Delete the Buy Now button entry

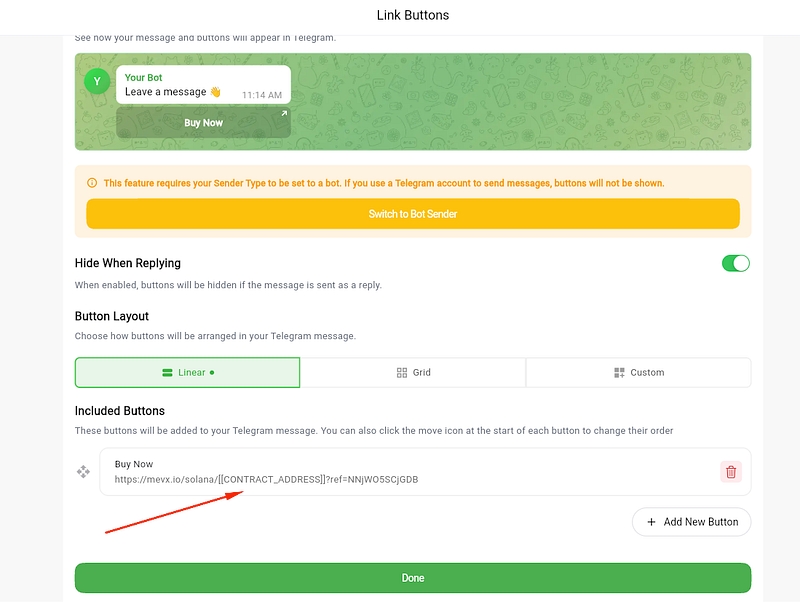(x=730, y=472)
